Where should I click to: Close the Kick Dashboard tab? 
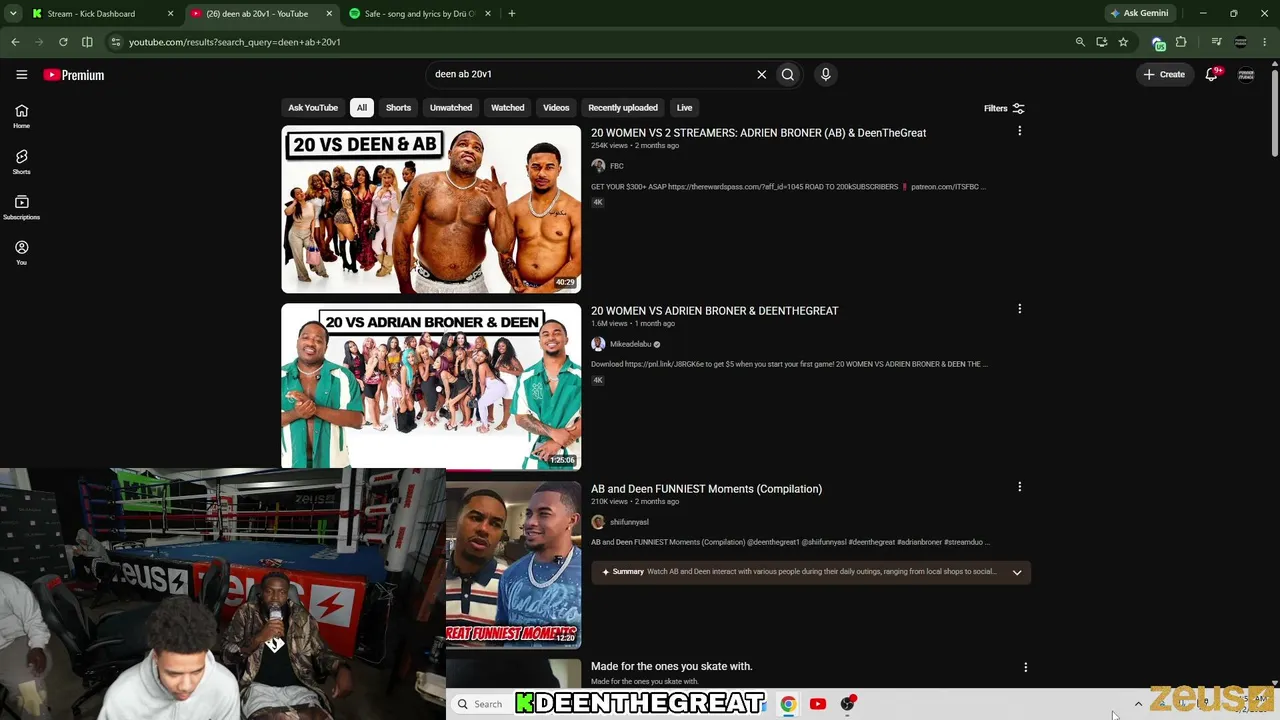click(170, 14)
